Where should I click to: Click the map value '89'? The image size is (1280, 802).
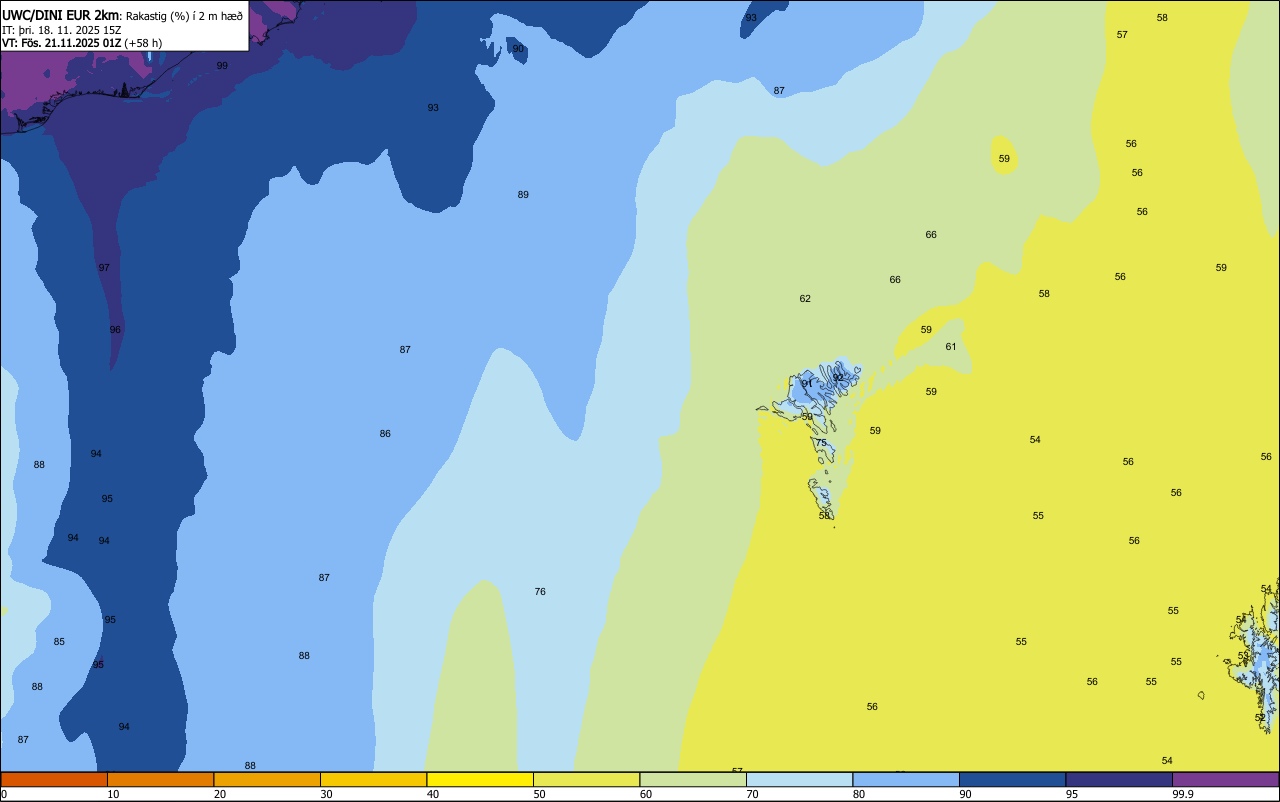pyautogui.click(x=523, y=195)
